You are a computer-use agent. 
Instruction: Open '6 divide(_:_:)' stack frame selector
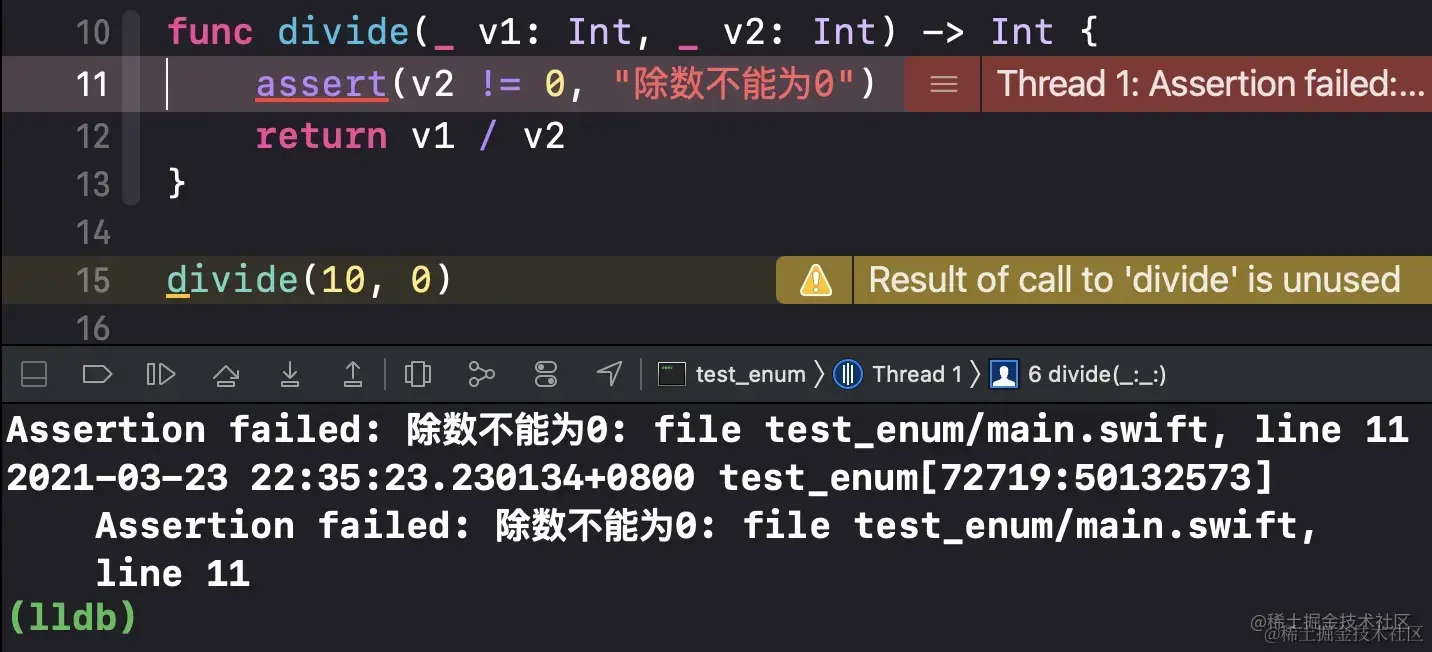(1078, 375)
